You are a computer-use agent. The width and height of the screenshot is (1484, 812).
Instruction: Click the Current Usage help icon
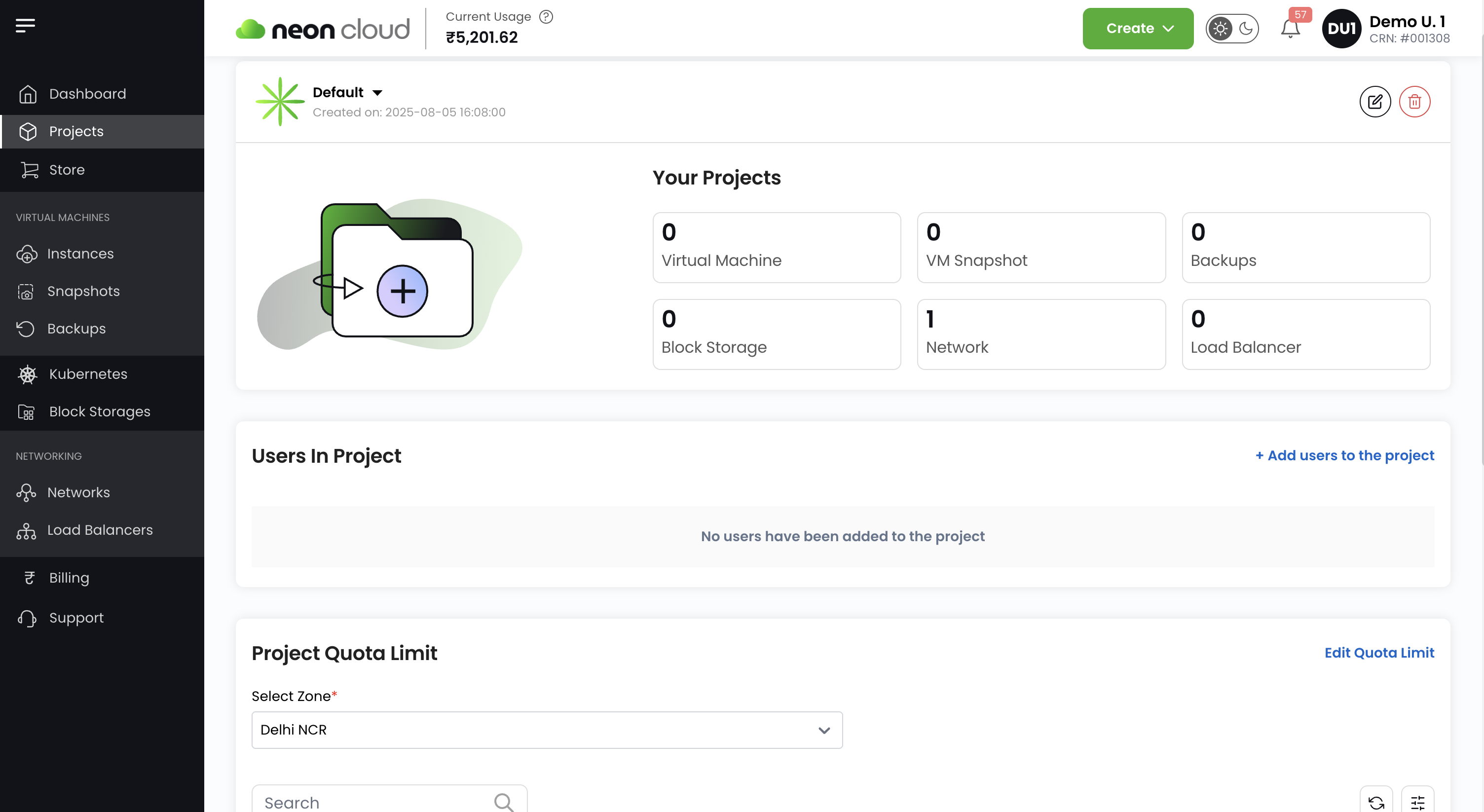tap(546, 17)
